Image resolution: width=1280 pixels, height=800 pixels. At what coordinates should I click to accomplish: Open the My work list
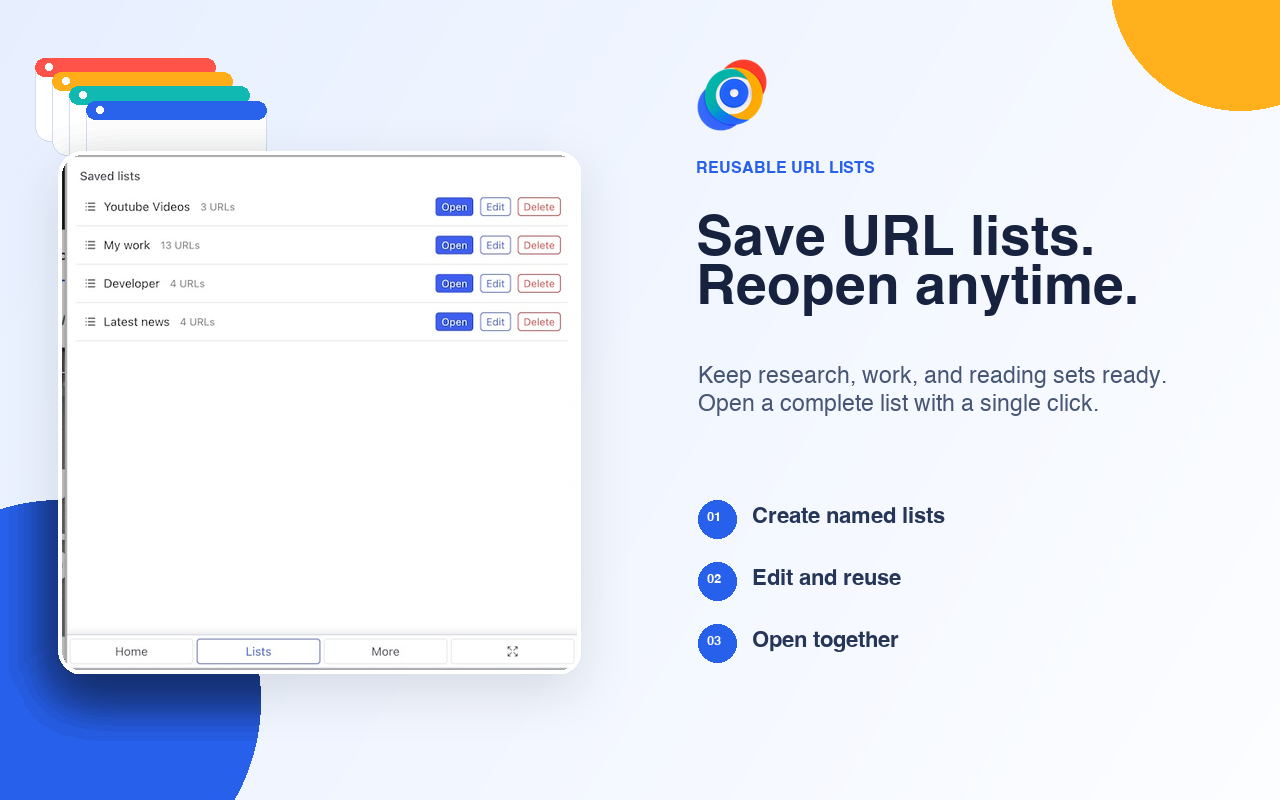coord(454,245)
